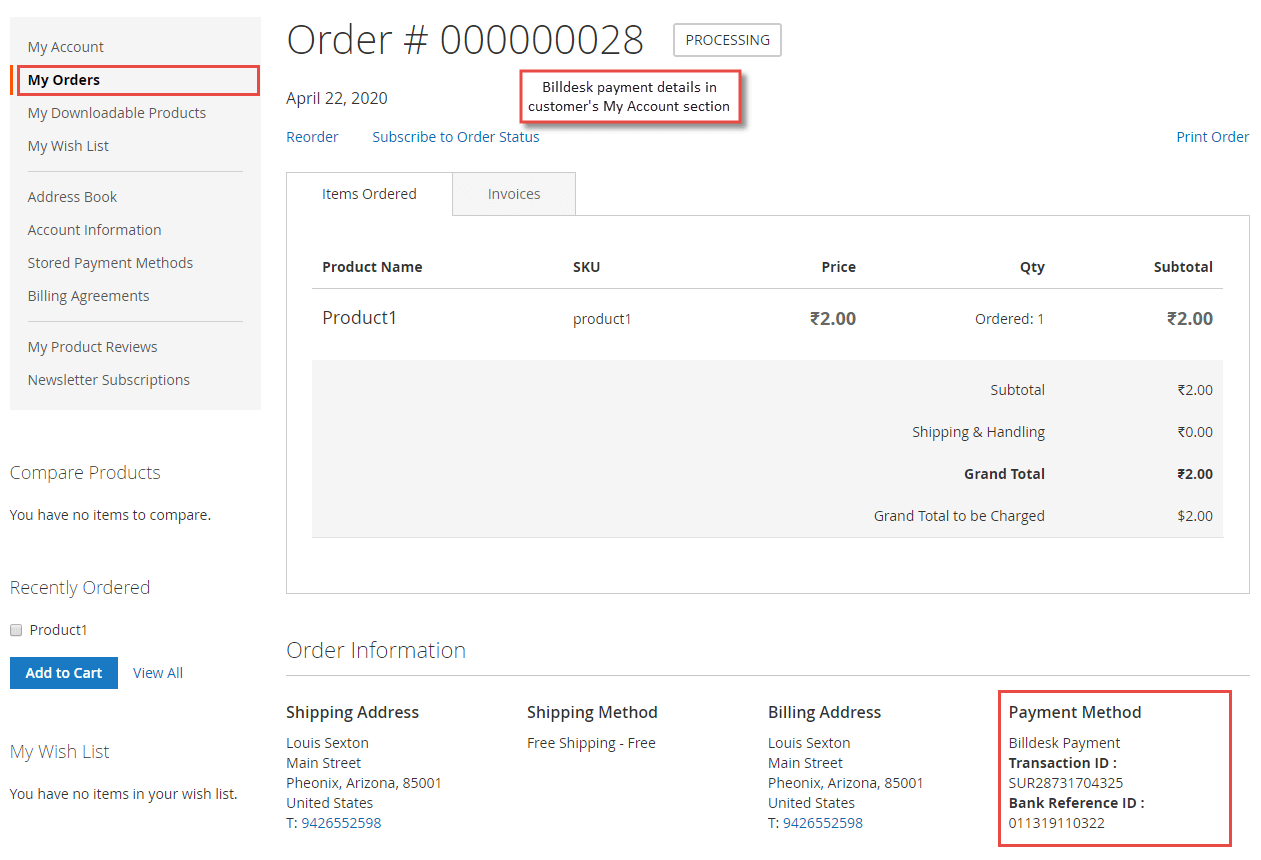Image resolution: width=1261 pixels, height=860 pixels.
Task: View Billing Agreements
Action: pyautogui.click(x=88, y=295)
